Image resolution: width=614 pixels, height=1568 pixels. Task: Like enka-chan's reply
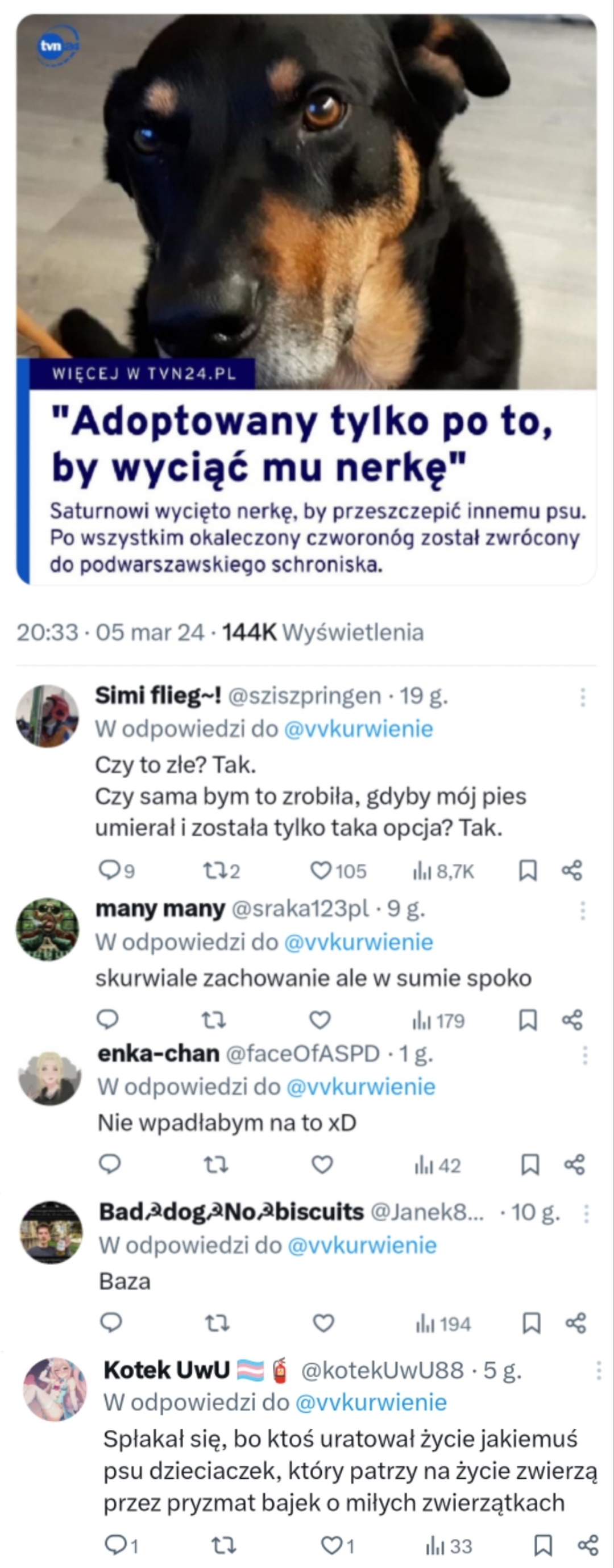[322, 1164]
